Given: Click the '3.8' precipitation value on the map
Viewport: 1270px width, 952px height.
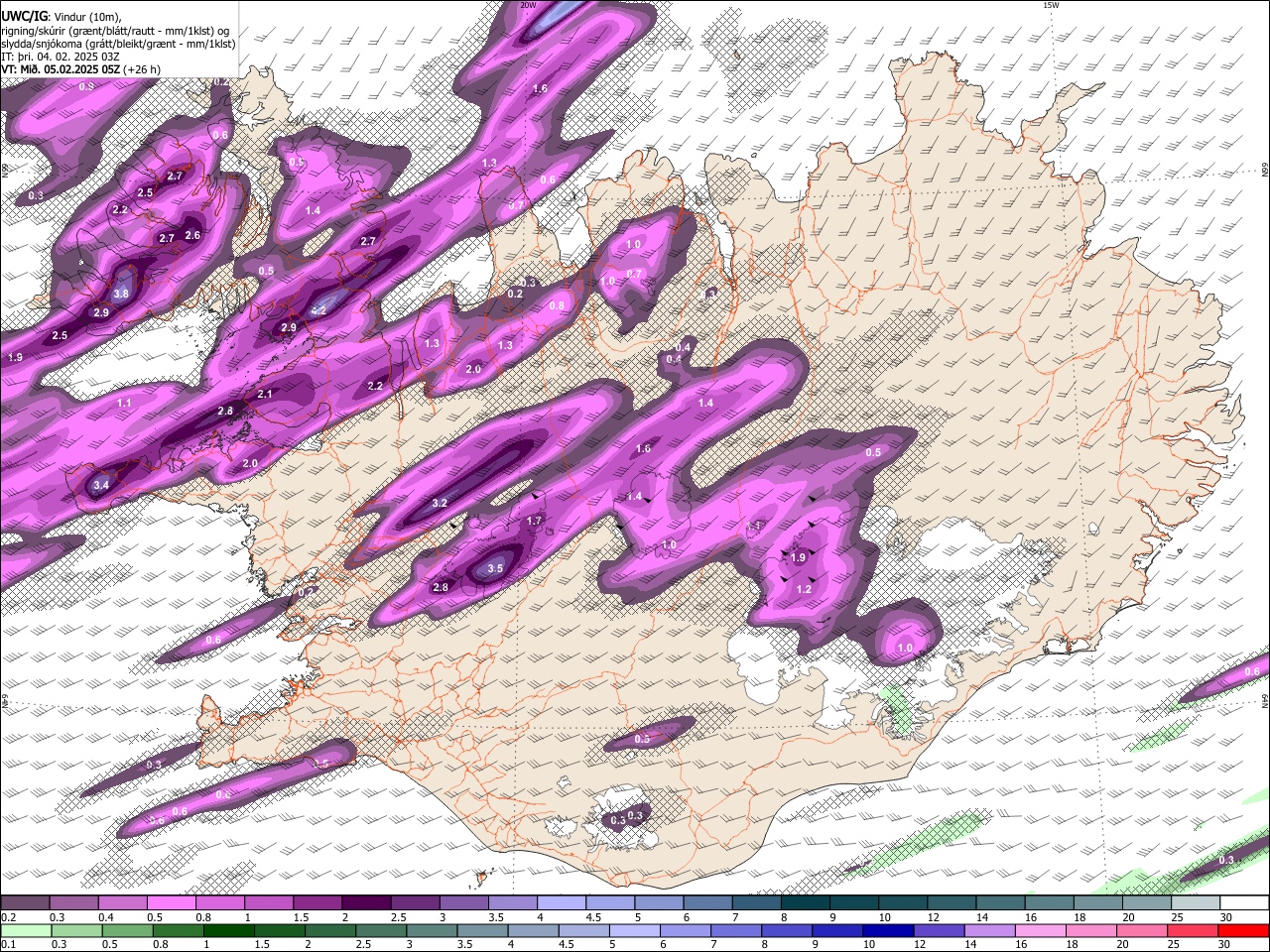Looking at the screenshot, I should point(121,294).
